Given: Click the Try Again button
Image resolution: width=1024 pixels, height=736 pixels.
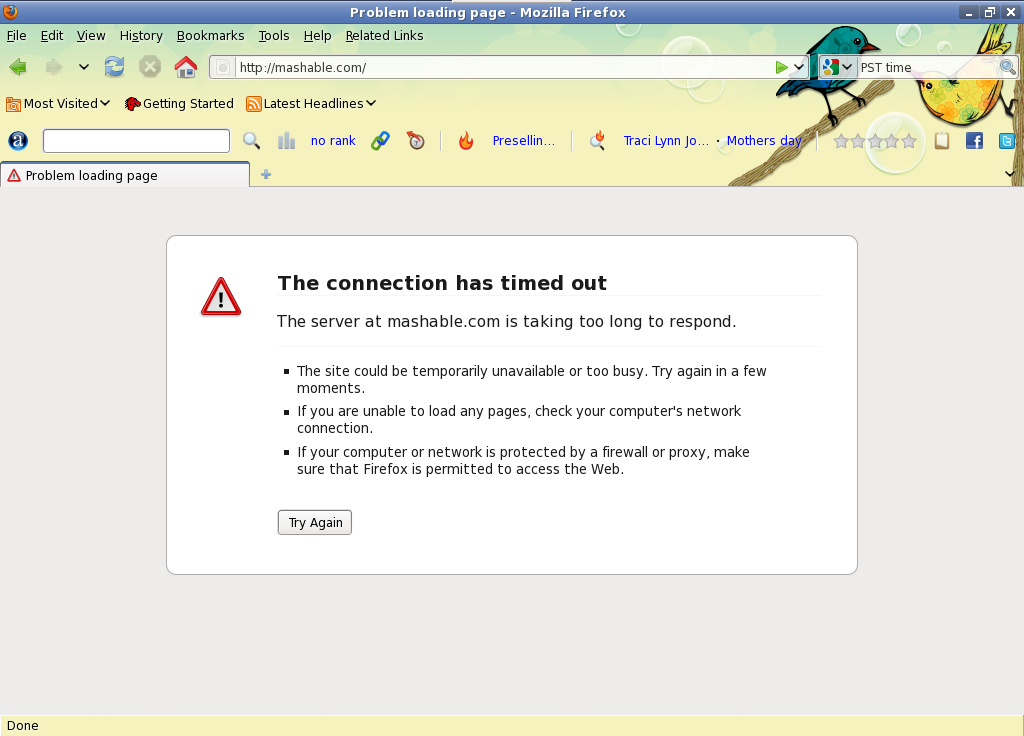Looking at the screenshot, I should (315, 522).
